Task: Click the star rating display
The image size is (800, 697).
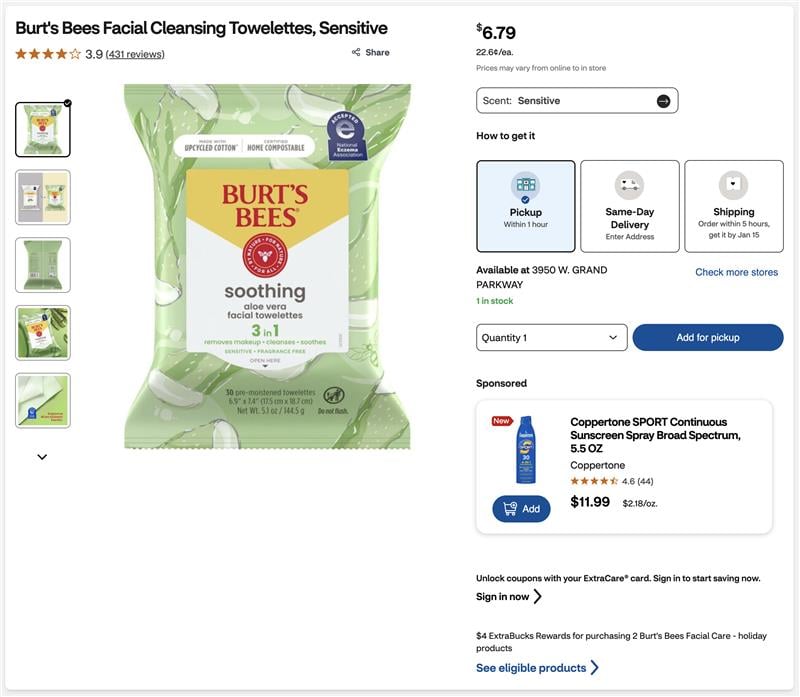Action: tap(48, 54)
